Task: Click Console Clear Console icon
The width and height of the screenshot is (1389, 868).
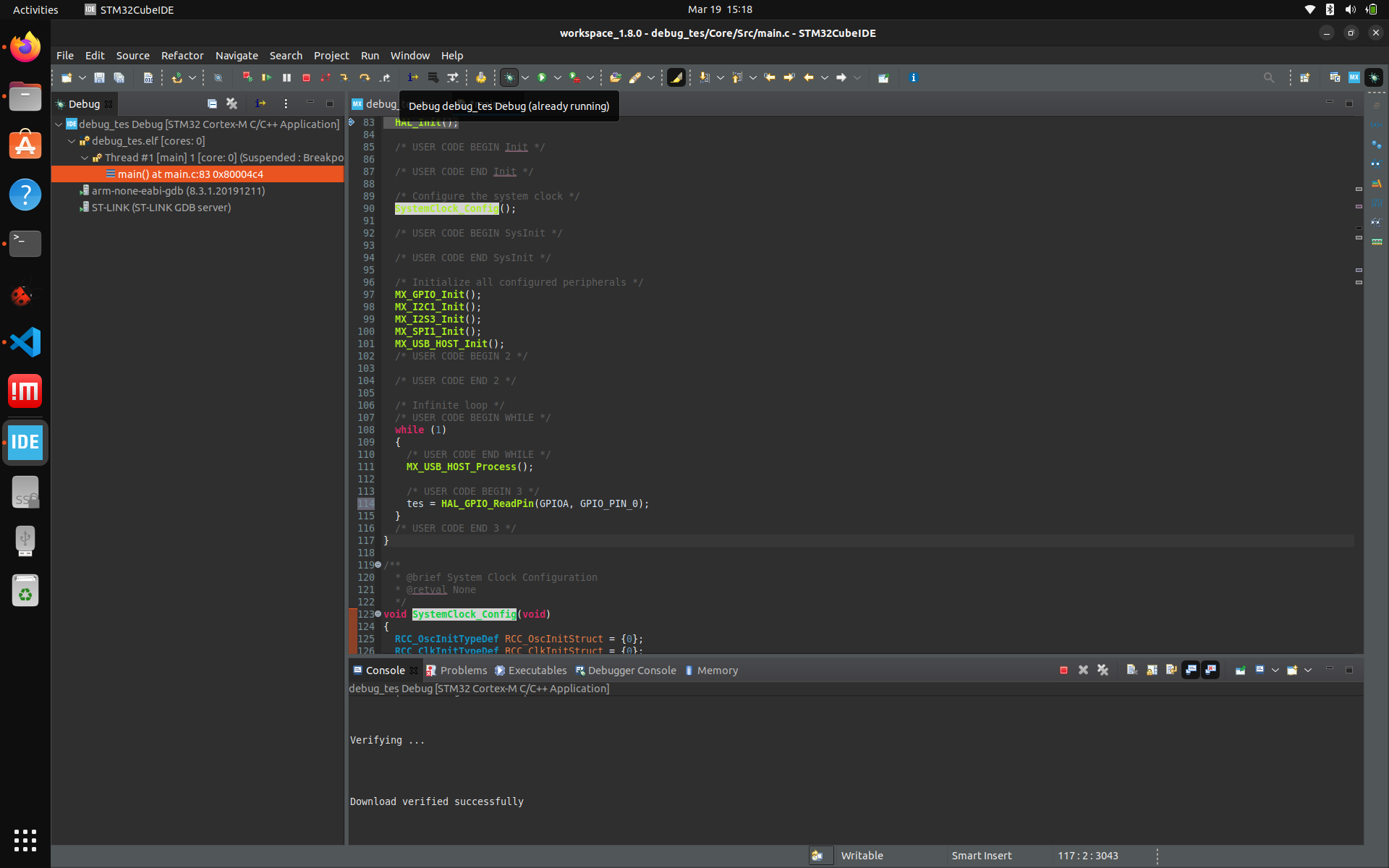Action: pyautogui.click(x=1132, y=671)
